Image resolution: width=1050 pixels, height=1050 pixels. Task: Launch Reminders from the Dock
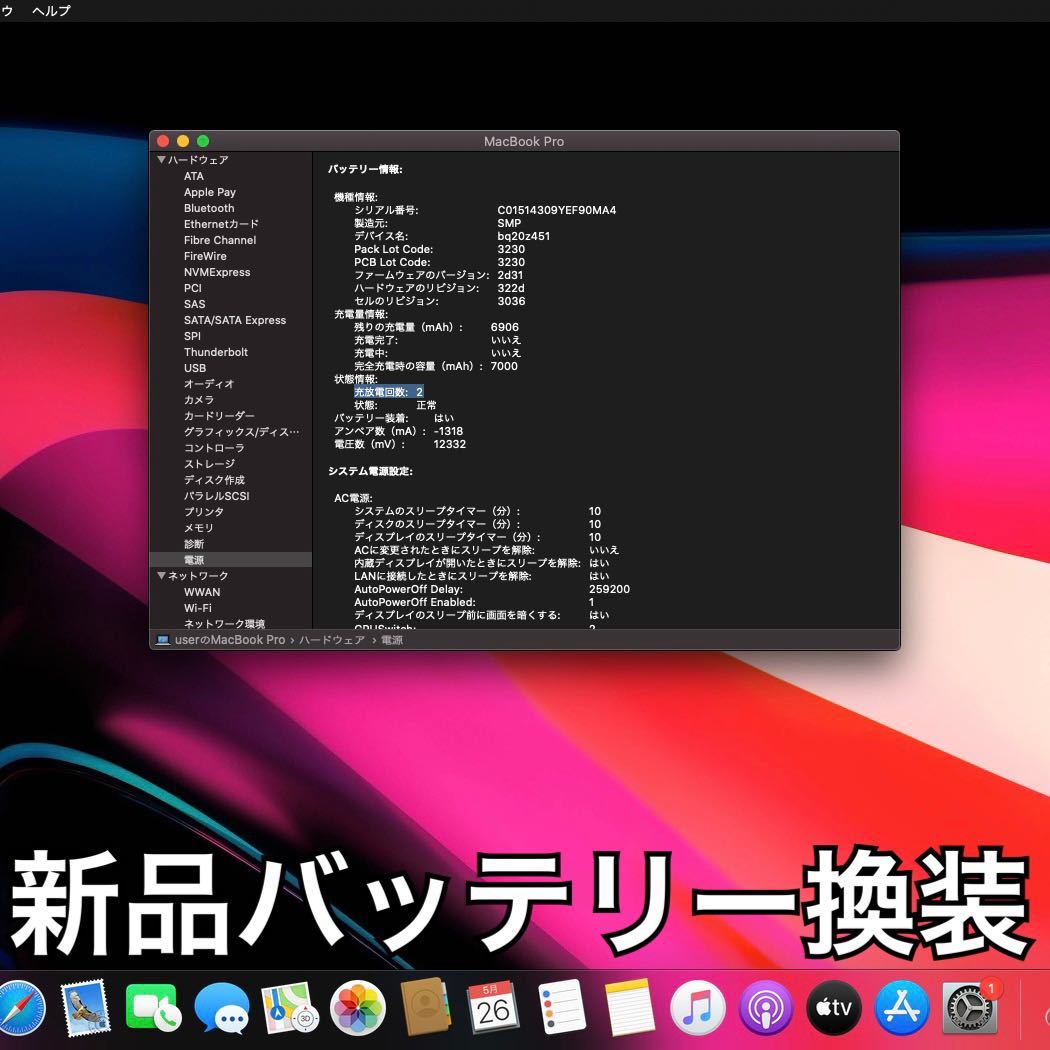(562, 1008)
